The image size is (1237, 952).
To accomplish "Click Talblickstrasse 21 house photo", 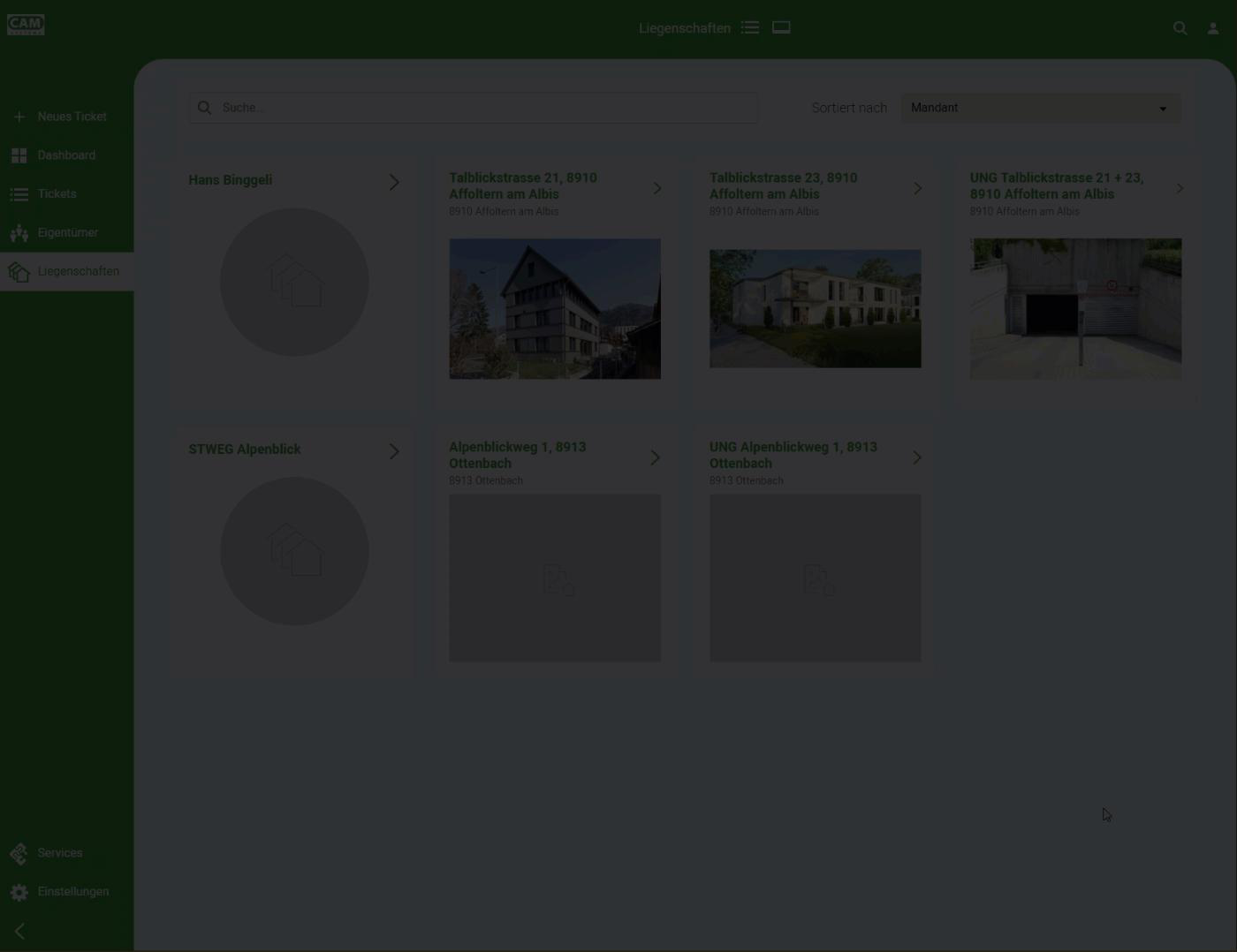I will (555, 308).
